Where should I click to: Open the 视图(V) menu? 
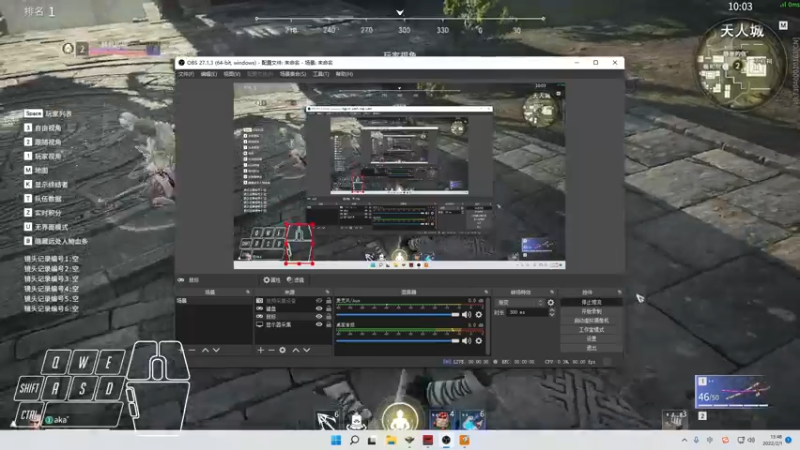232,74
